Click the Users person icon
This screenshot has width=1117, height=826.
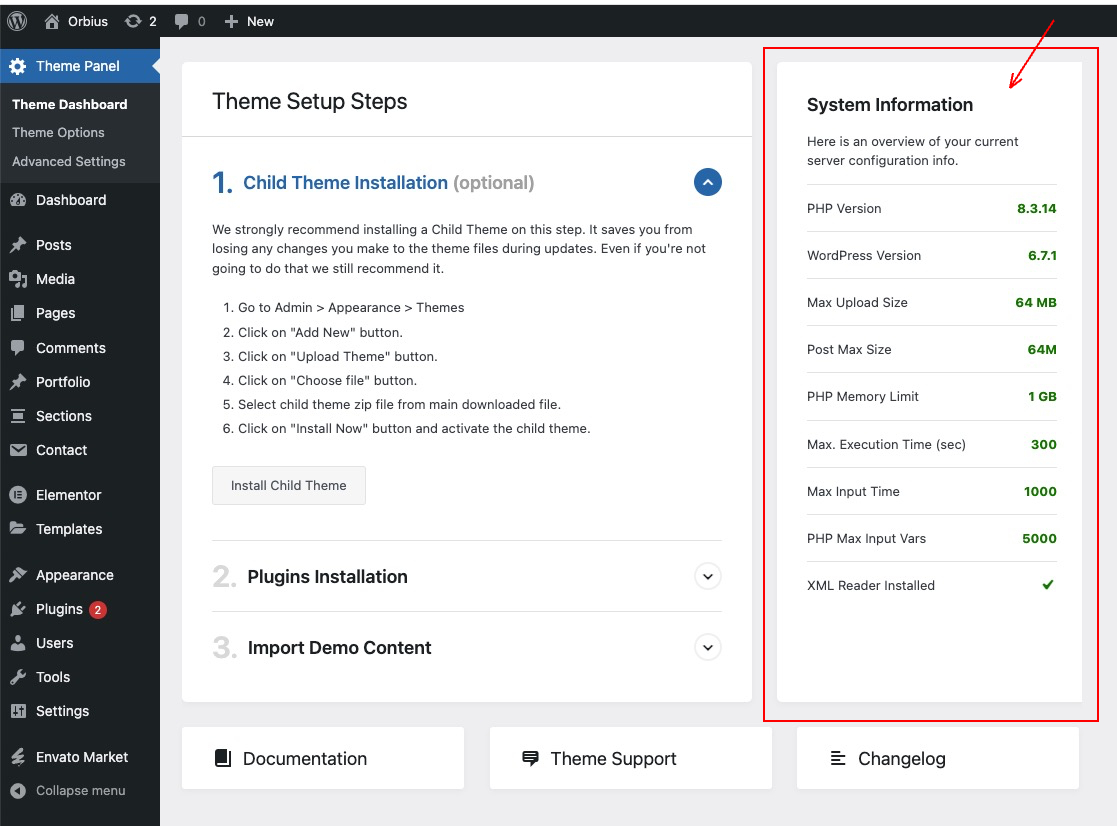[x=18, y=643]
